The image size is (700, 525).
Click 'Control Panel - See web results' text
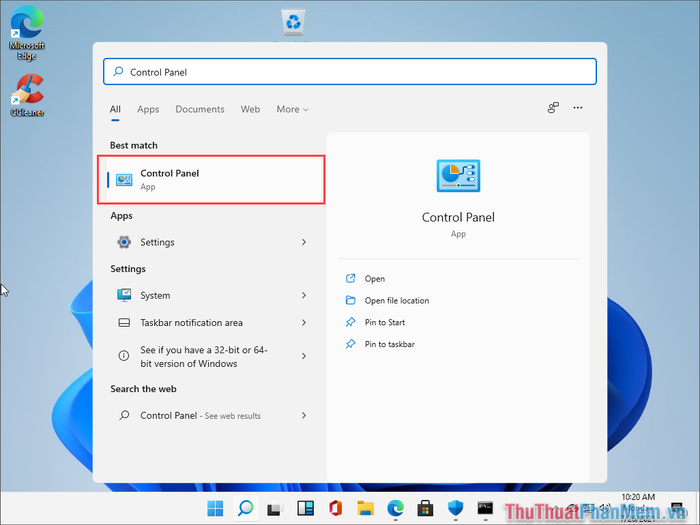point(200,416)
